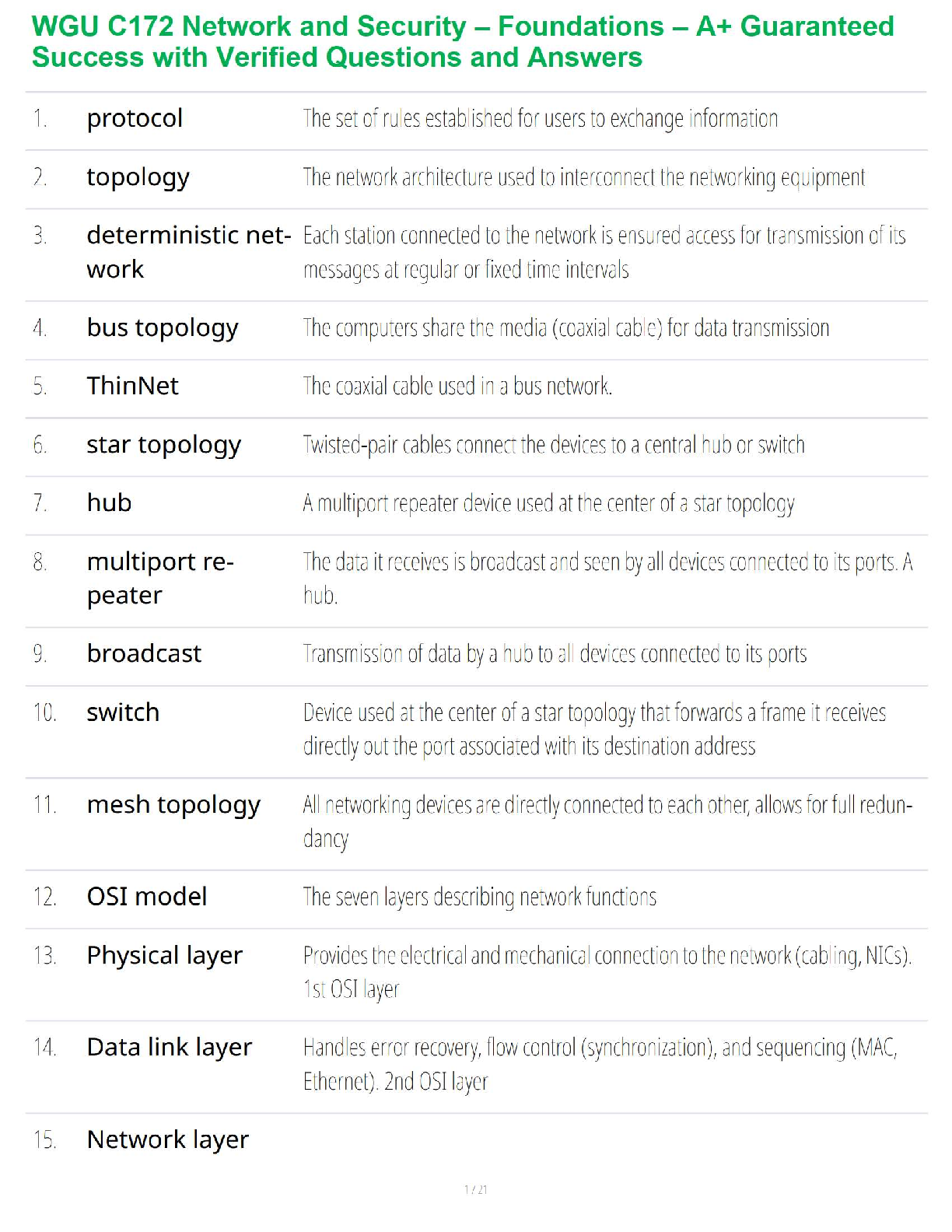Select the "bus topology" term
This screenshot has height=1232, width=952.
point(162,328)
